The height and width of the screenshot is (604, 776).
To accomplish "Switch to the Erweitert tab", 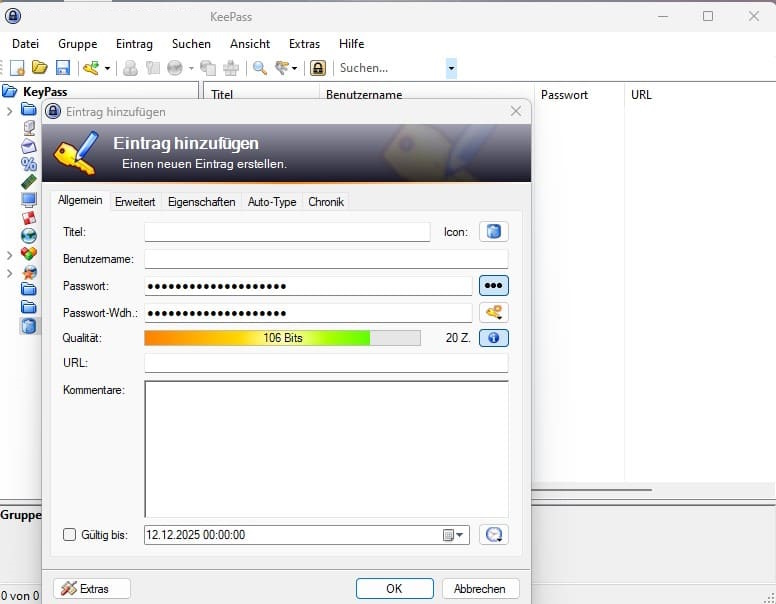I will point(135,202).
